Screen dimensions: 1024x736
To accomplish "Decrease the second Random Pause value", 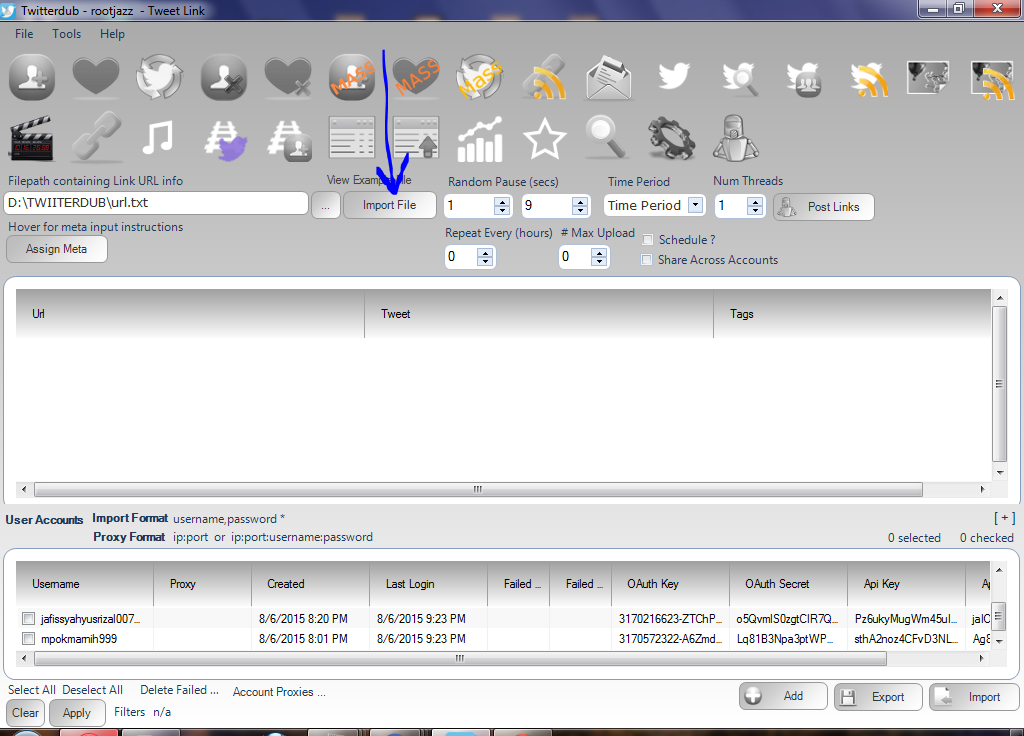I will [x=580, y=210].
